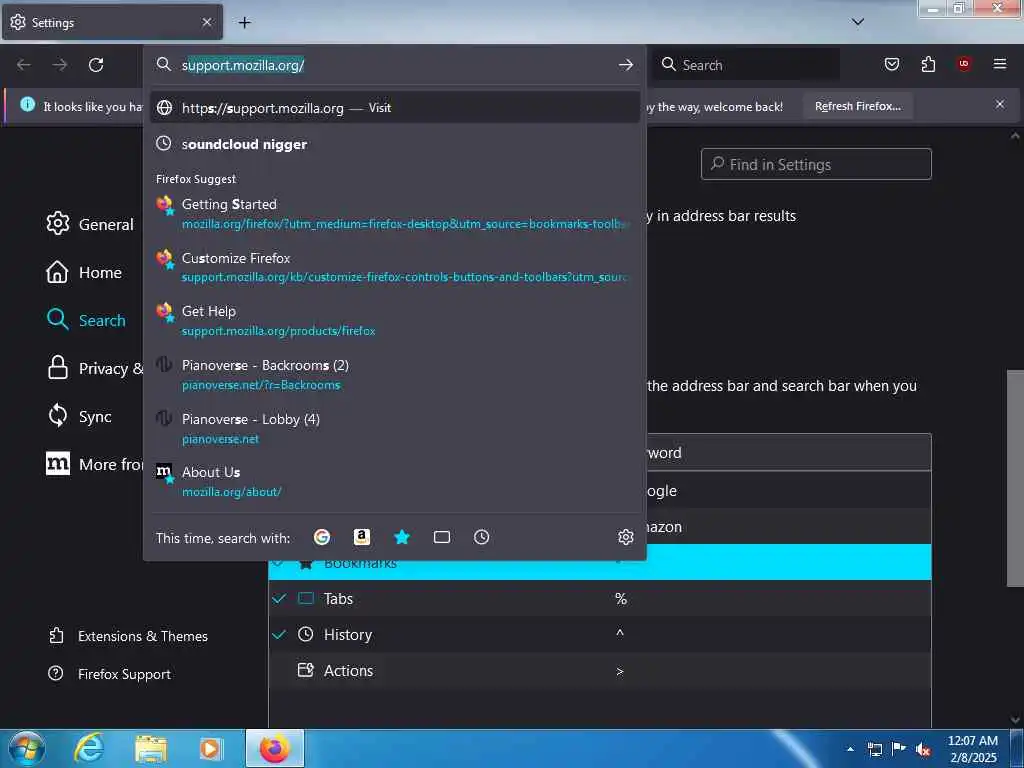Viewport: 1024px width, 768px height.
Task: Close the Settings tab
Action: (206, 22)
